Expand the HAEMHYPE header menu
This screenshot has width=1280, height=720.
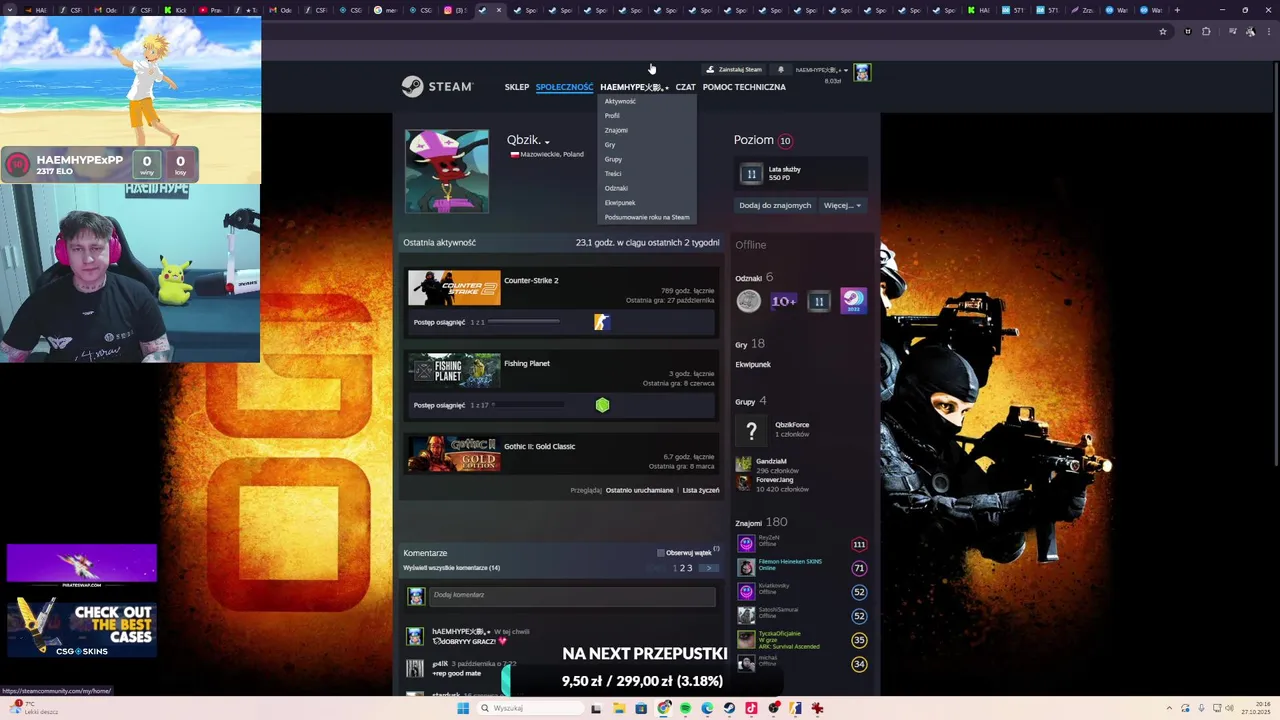point(634,87)
